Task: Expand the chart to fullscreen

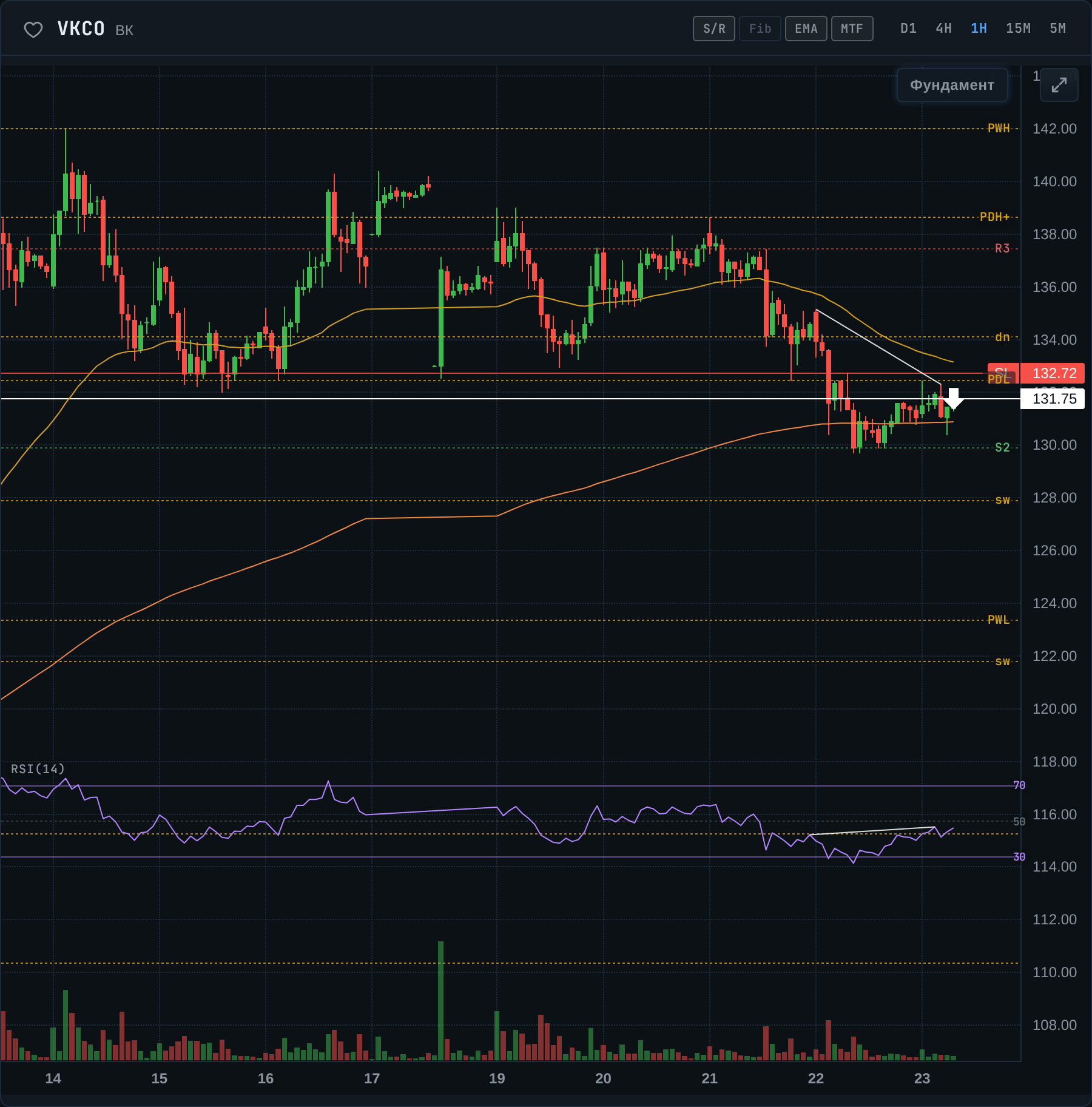Action: point(1059,85)
